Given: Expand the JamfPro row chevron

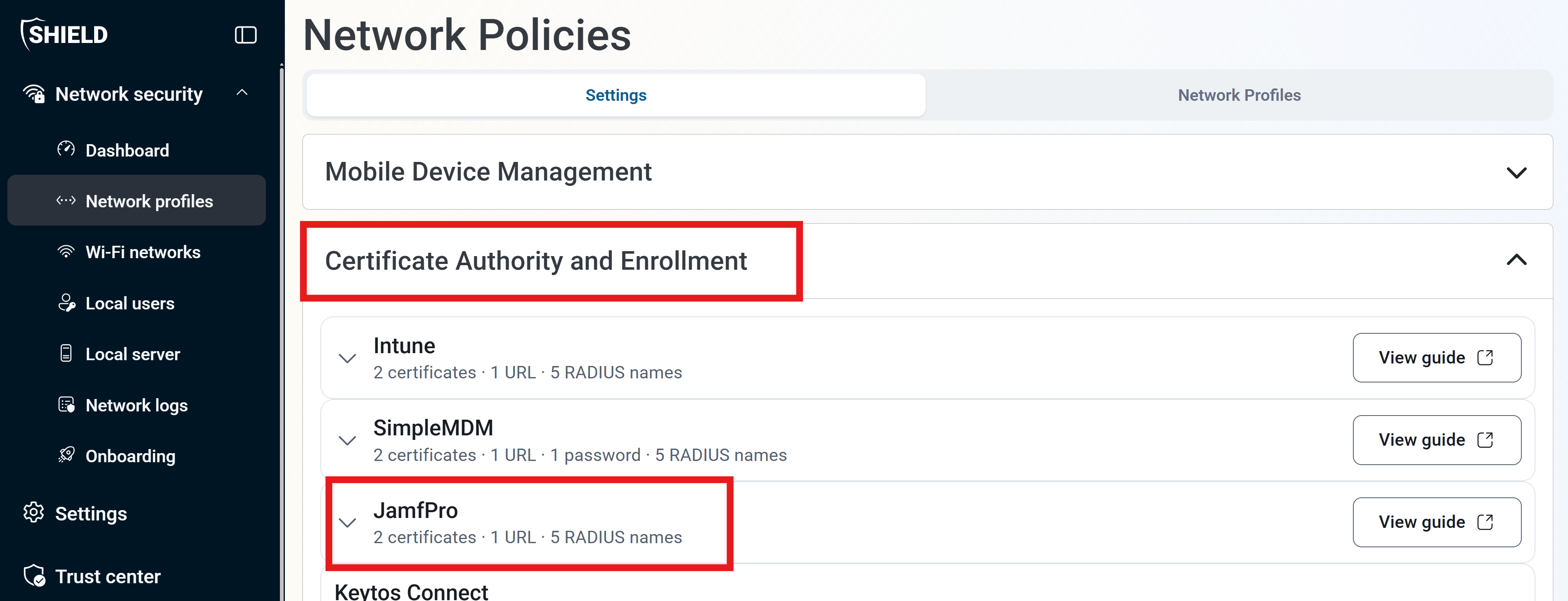Looking at the screenshot, I should (347, 523).
